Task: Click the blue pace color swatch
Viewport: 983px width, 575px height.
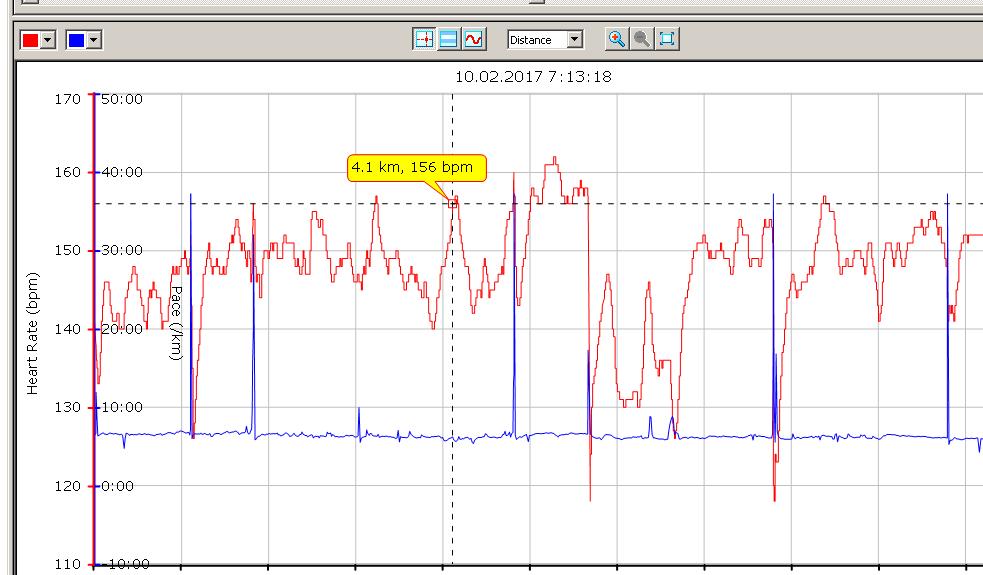Action: (x=76, y=40)
